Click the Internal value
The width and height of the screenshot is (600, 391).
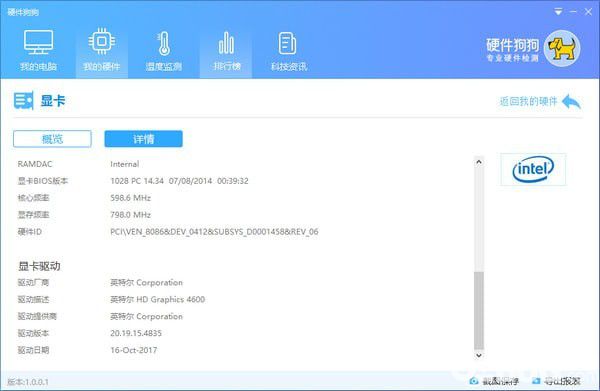coord(124,164)
